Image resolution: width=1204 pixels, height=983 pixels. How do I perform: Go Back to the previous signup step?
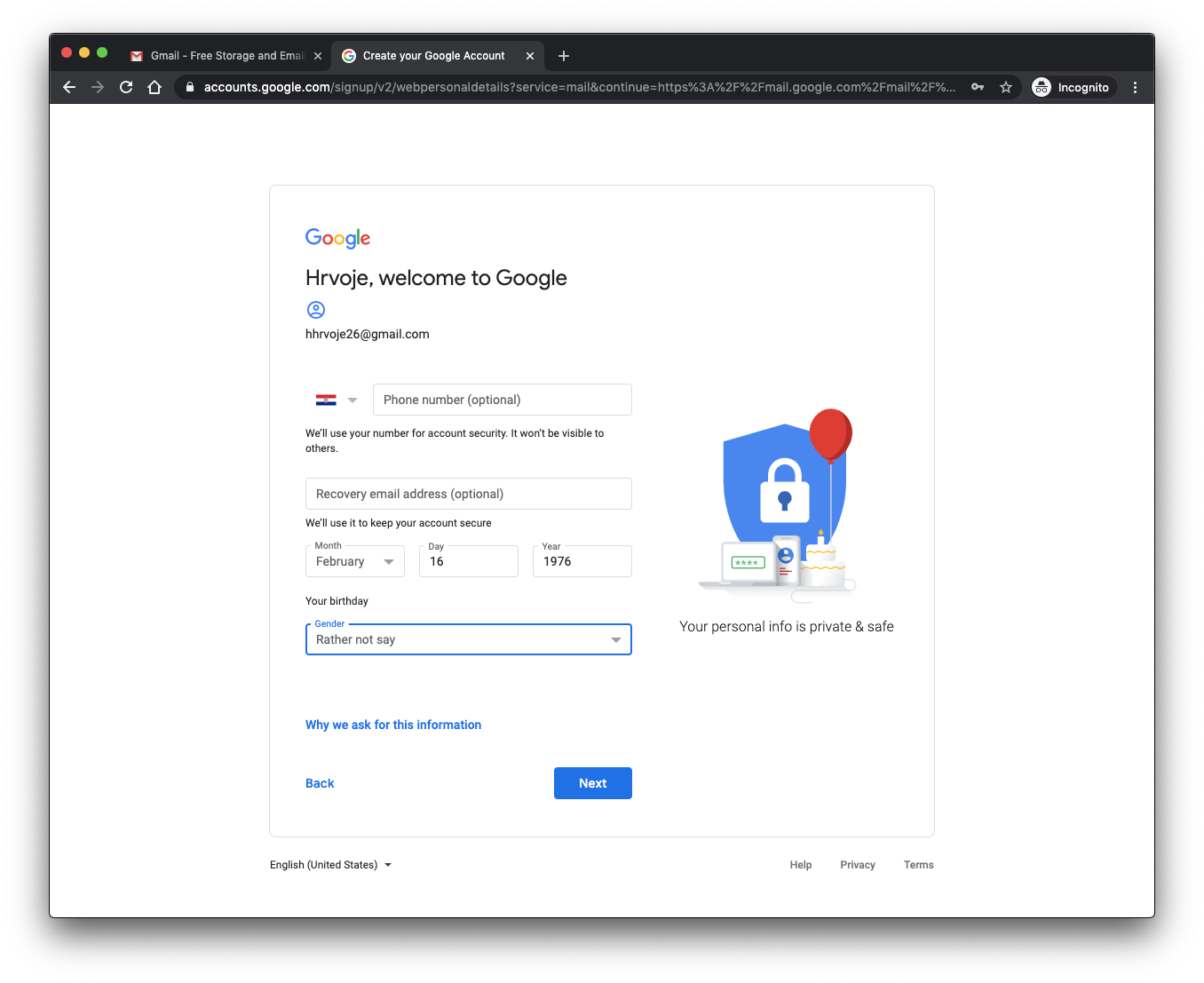click(x=320, y=783)
